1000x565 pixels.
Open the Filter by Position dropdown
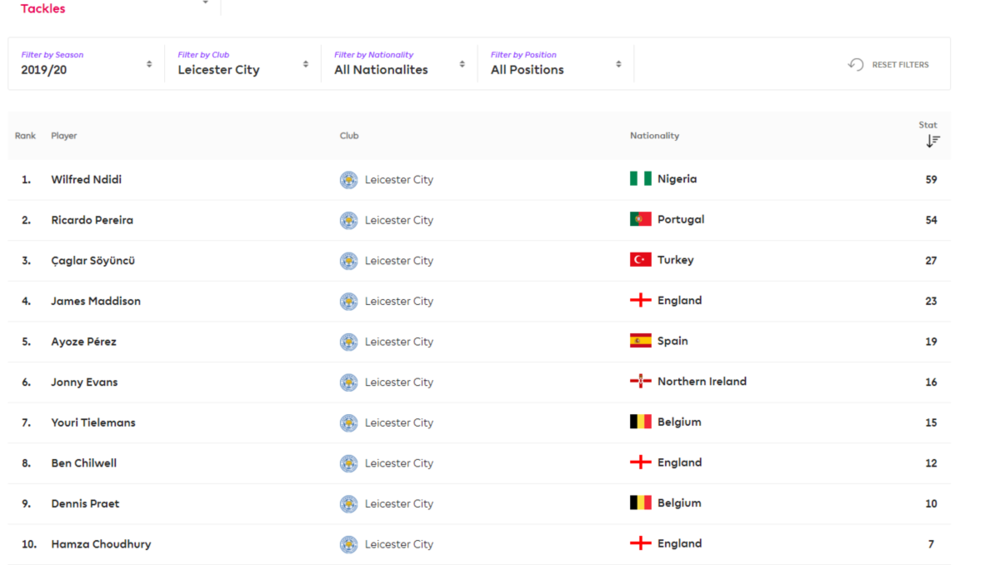pyautogui.click(x=555, y=64)
